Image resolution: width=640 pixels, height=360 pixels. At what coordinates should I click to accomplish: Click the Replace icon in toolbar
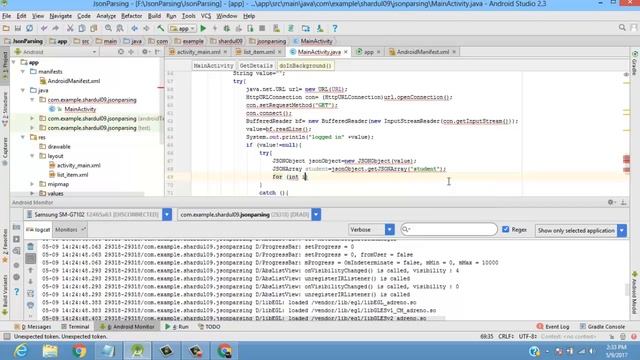(x=120, y=28)
